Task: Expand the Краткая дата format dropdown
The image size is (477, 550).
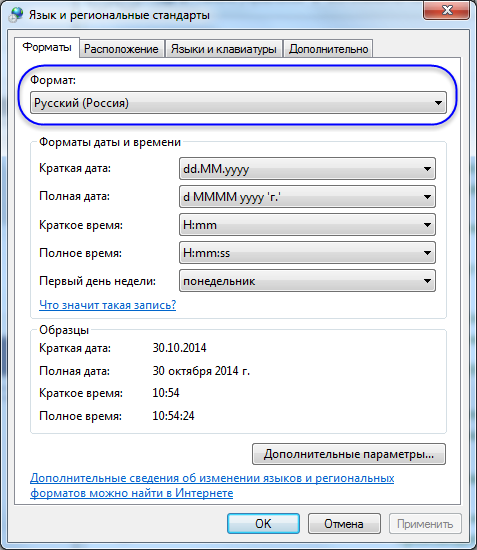Action: (x=307, y=169)
